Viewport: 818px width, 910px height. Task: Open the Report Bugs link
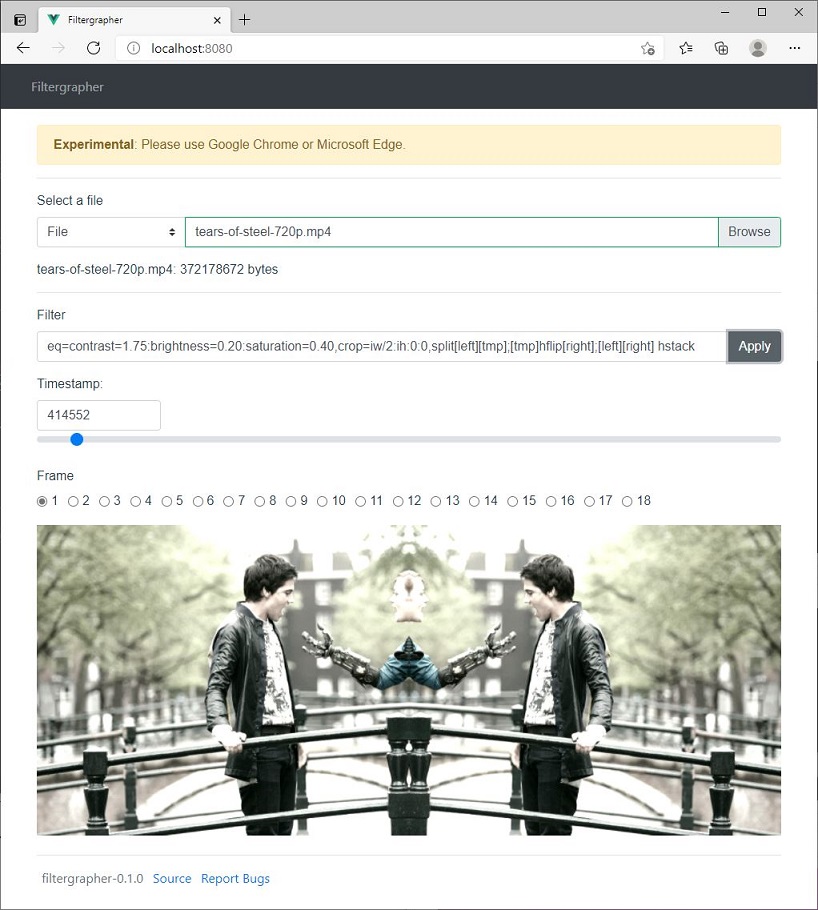pyautogui.click(x=235, y=879)
